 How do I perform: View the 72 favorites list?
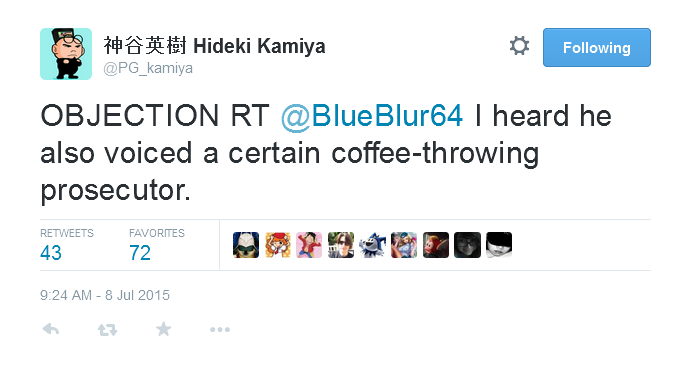(156, 245)
